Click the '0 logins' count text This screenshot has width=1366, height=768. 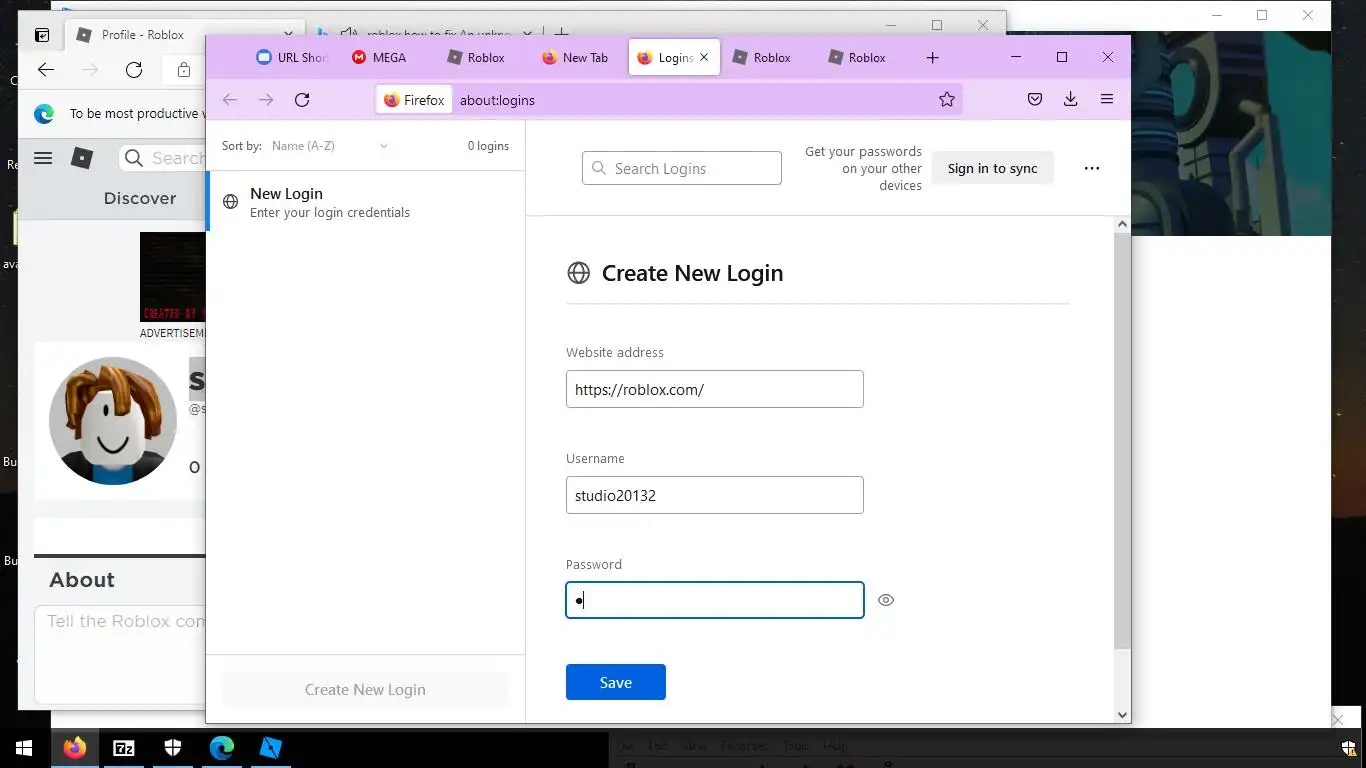click(x=488, y=146)
